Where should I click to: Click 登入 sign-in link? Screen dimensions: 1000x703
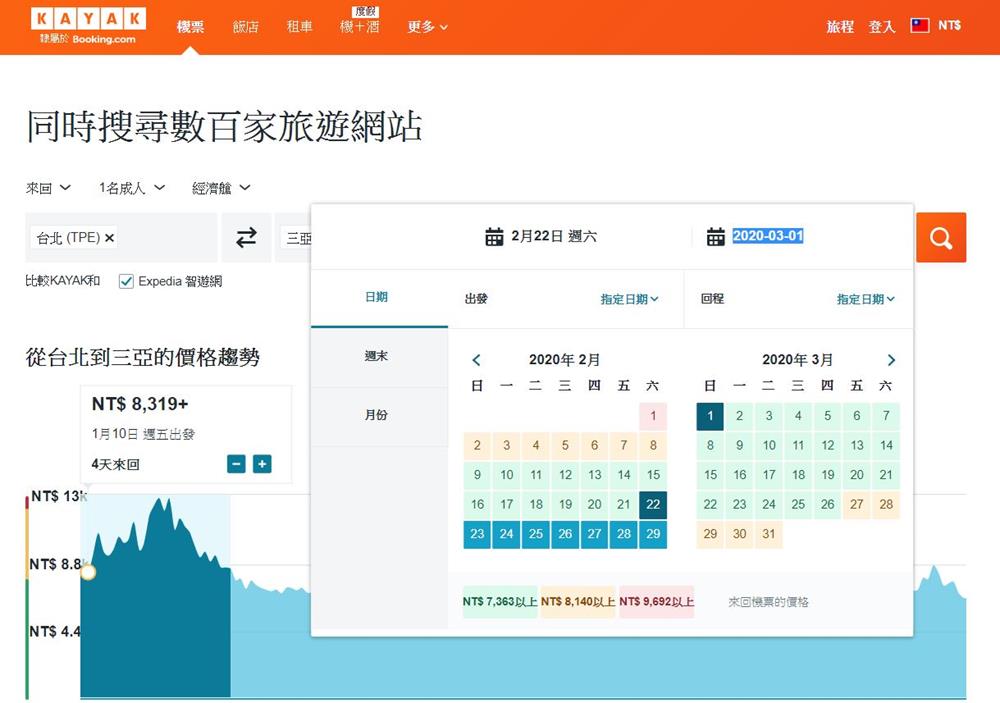pyautogui.click(x=881, y=27)
